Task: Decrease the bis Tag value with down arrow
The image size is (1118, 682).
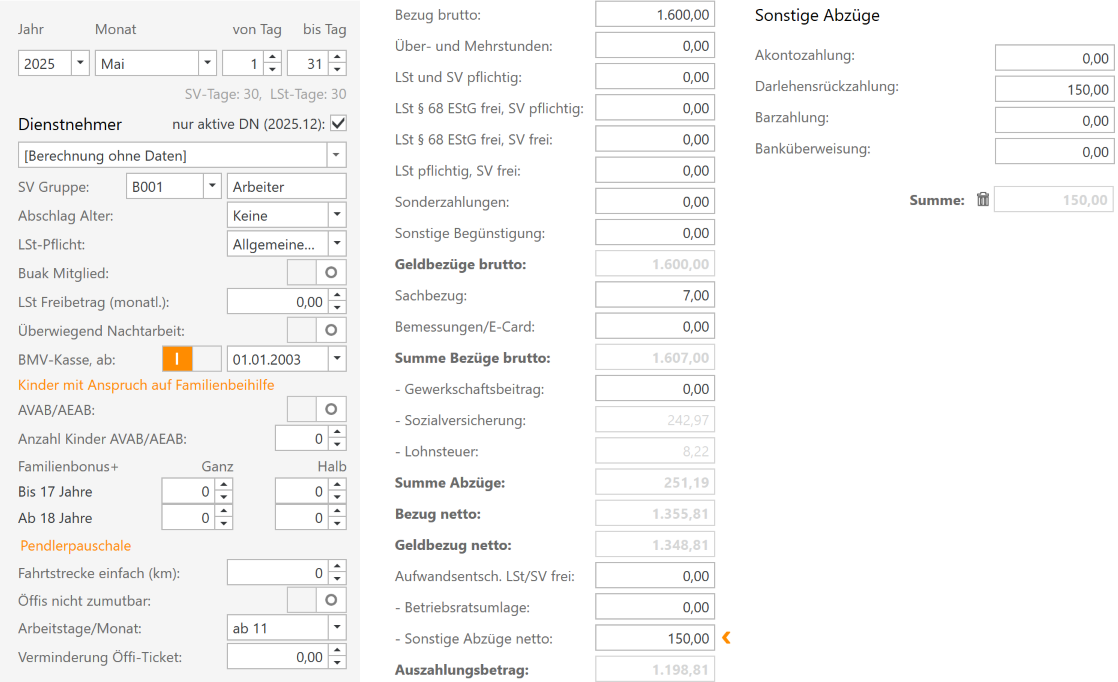Action: [338, 70]
